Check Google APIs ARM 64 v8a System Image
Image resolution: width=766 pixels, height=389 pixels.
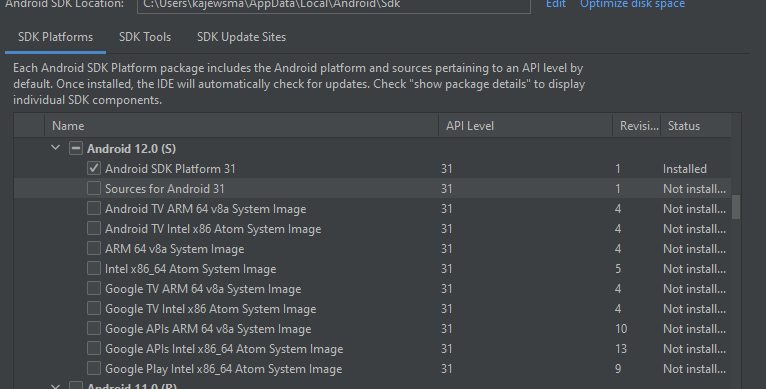point(94,328)
